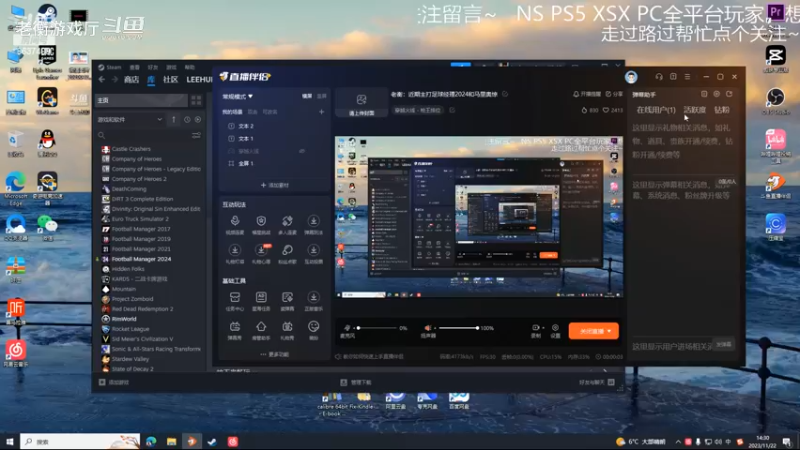Click the Steam library search field

click(x=144, y=135)
